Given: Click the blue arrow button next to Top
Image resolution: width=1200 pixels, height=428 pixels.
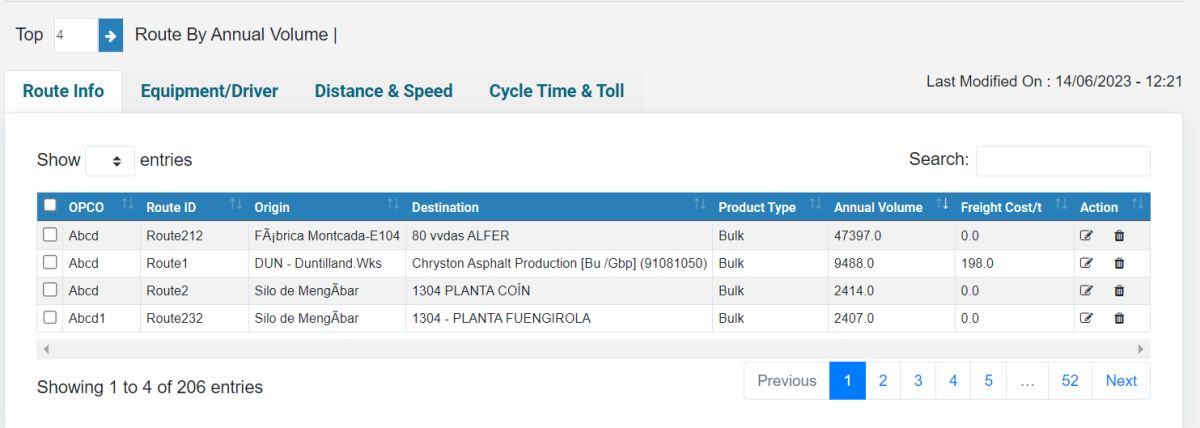Looking at the screenshot, I should (110, 35).
